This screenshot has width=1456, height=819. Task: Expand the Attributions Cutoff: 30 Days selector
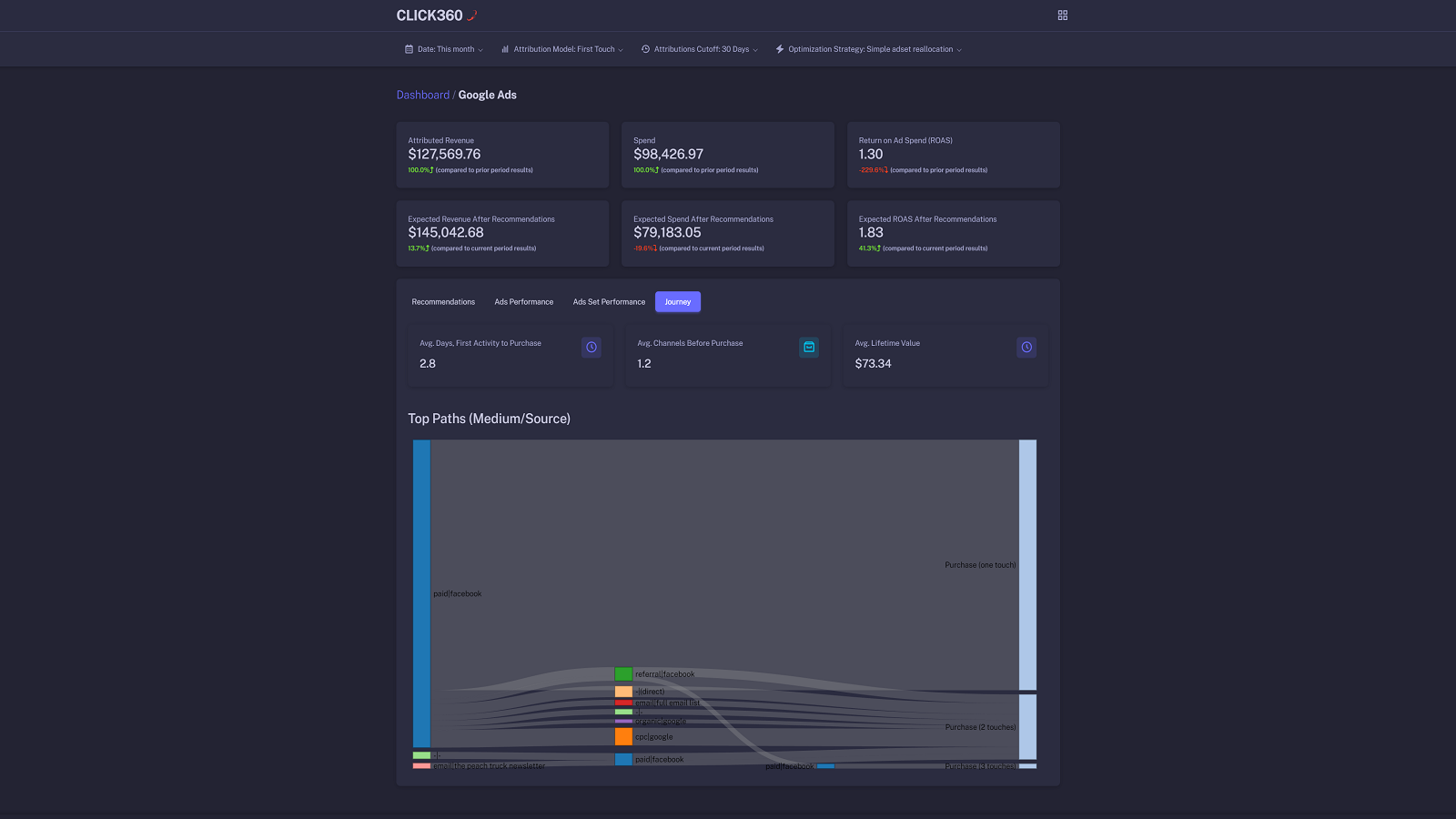(x=699, y=49)
